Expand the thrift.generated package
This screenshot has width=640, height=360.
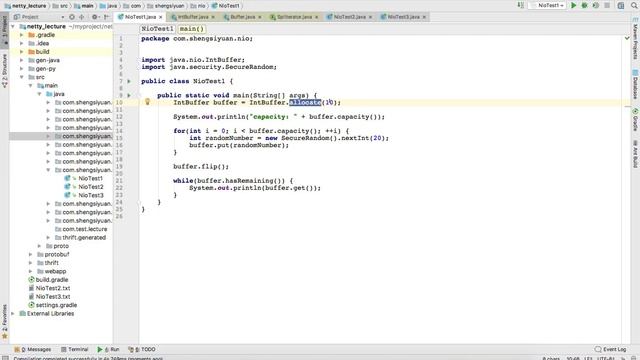point(49,238)
